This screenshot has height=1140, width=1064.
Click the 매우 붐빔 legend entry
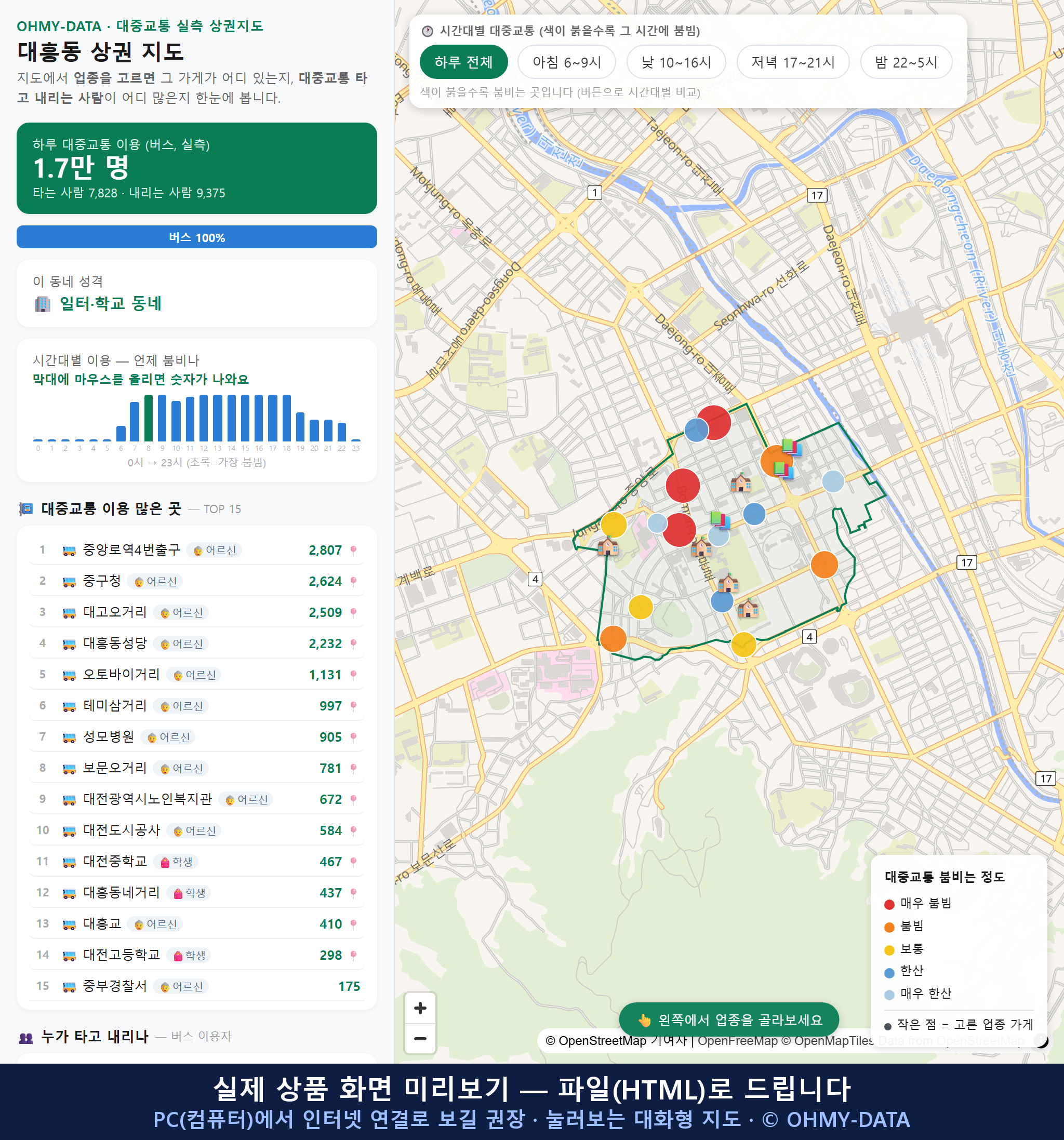click(919, 904)
